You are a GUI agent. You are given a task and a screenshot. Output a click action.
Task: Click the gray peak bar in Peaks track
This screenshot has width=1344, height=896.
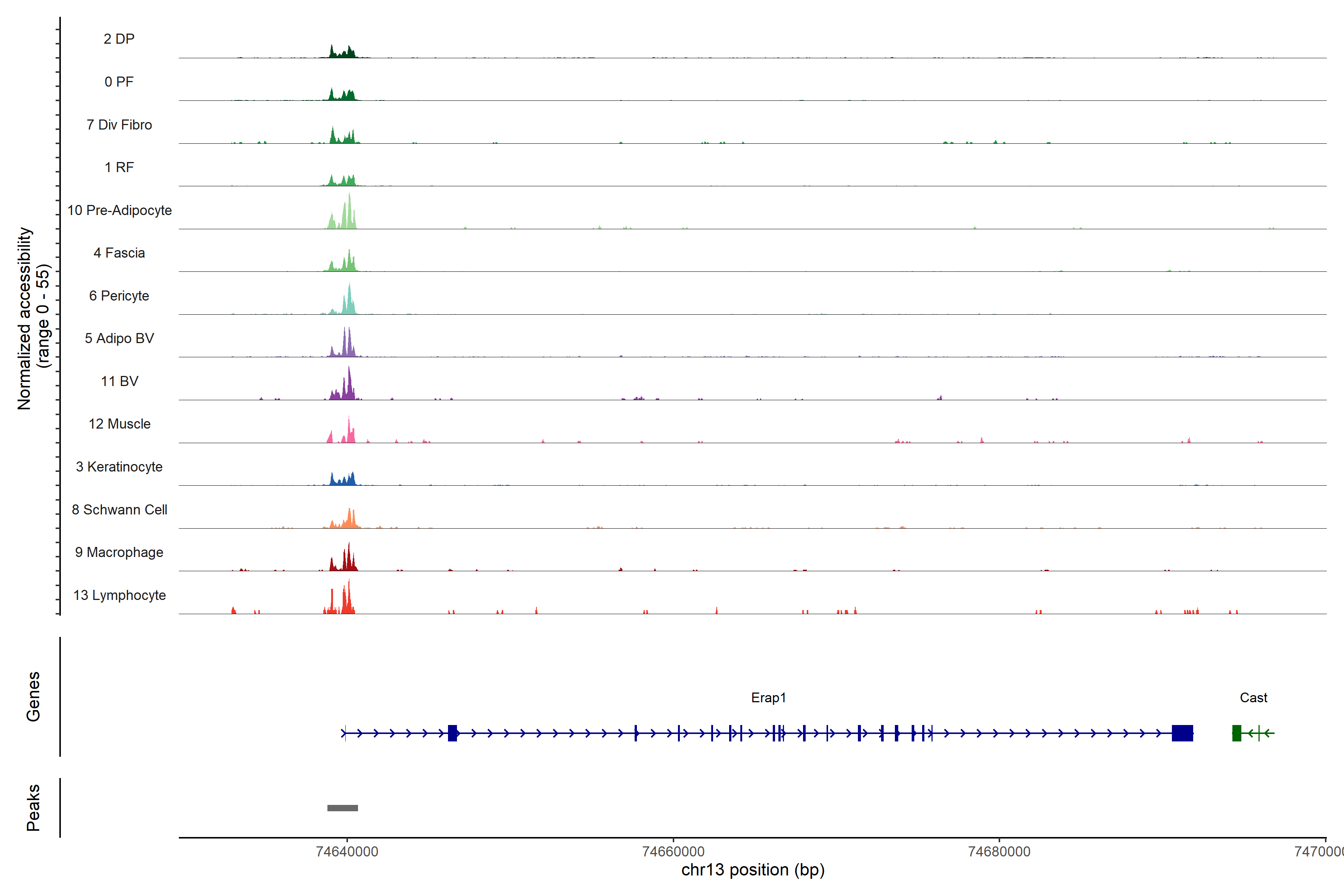coord(342,808)
